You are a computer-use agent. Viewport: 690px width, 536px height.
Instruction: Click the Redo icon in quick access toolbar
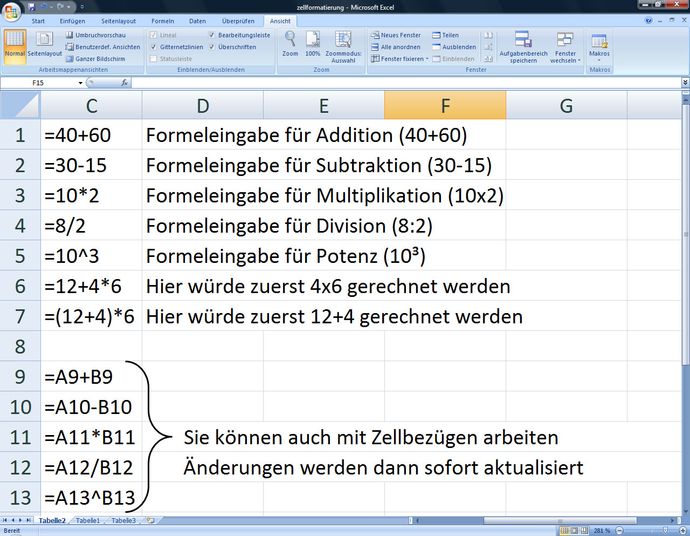(x=60, y=7)
